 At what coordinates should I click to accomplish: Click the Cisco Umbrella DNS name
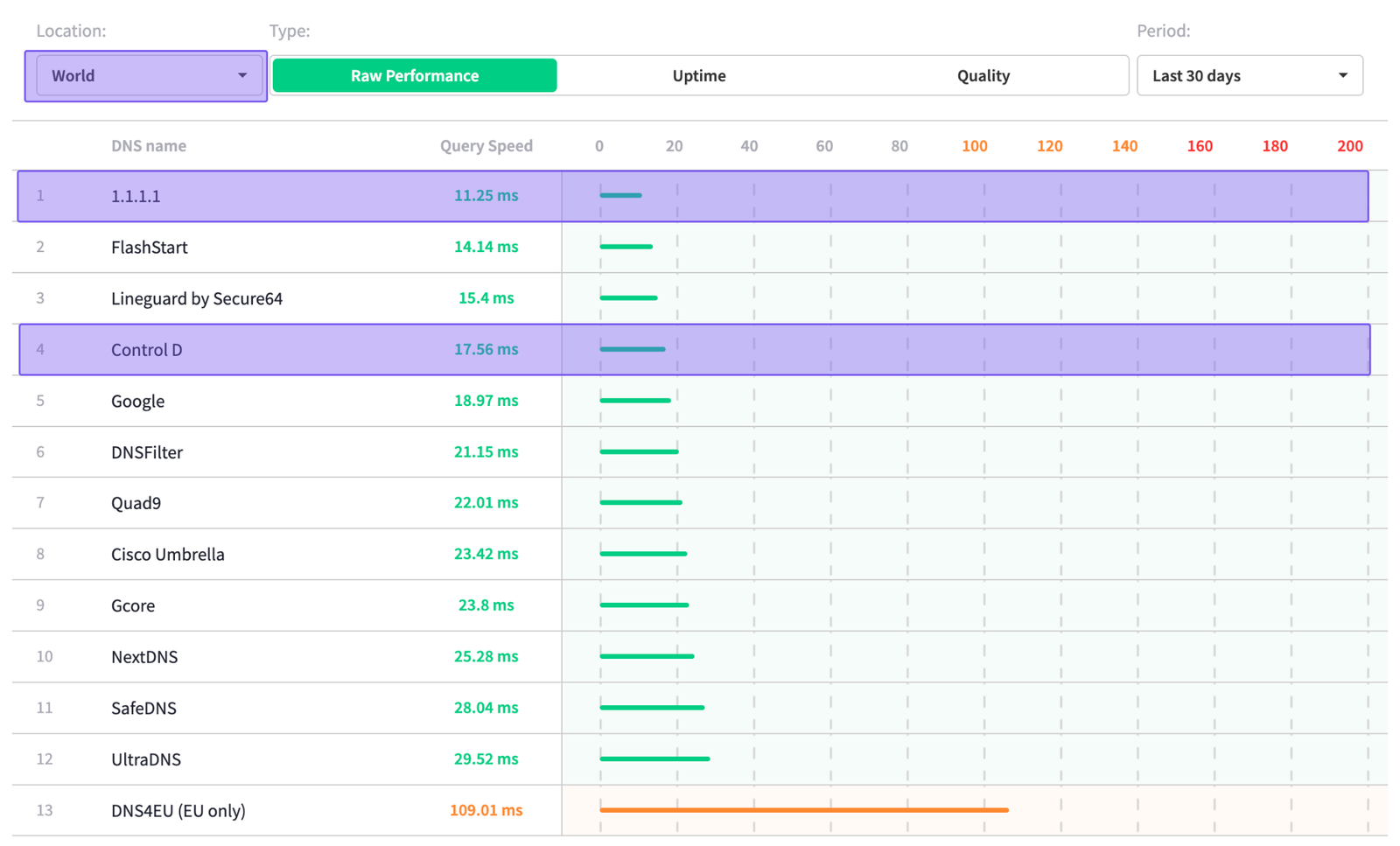[x=167, y=554]
